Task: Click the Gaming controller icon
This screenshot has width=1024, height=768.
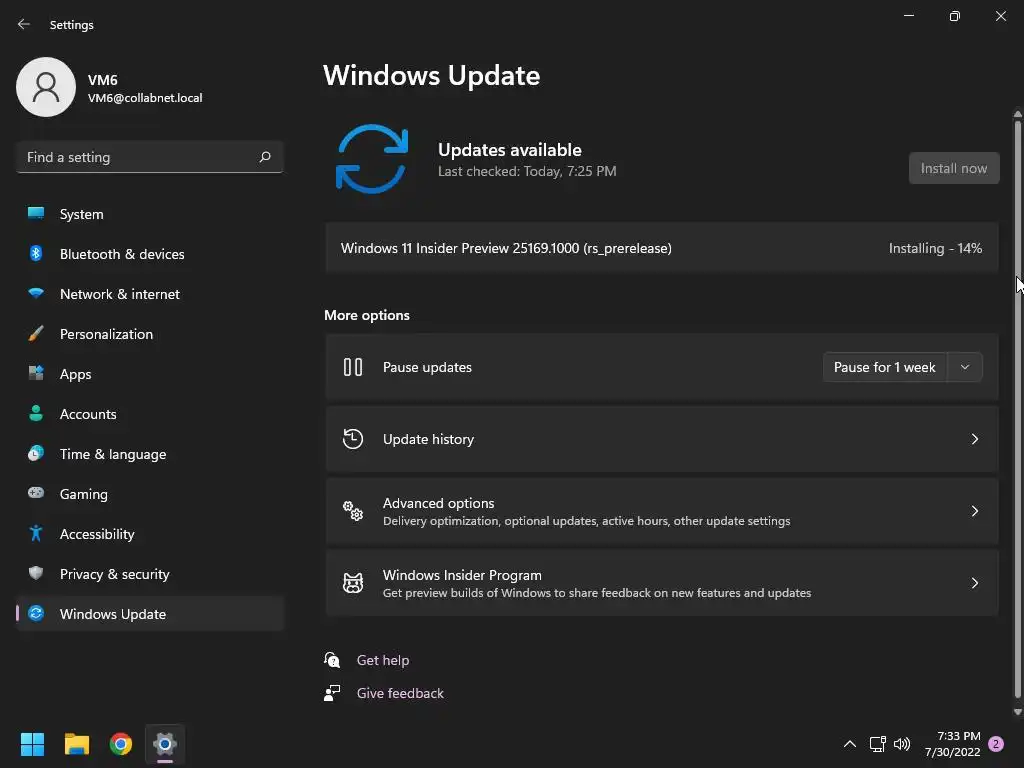Action: coord(36,493)
